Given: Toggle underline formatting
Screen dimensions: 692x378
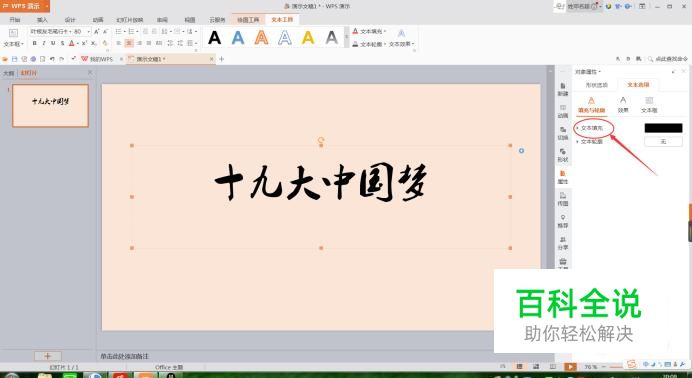Looking at the screenshot, I should point(53,43).
